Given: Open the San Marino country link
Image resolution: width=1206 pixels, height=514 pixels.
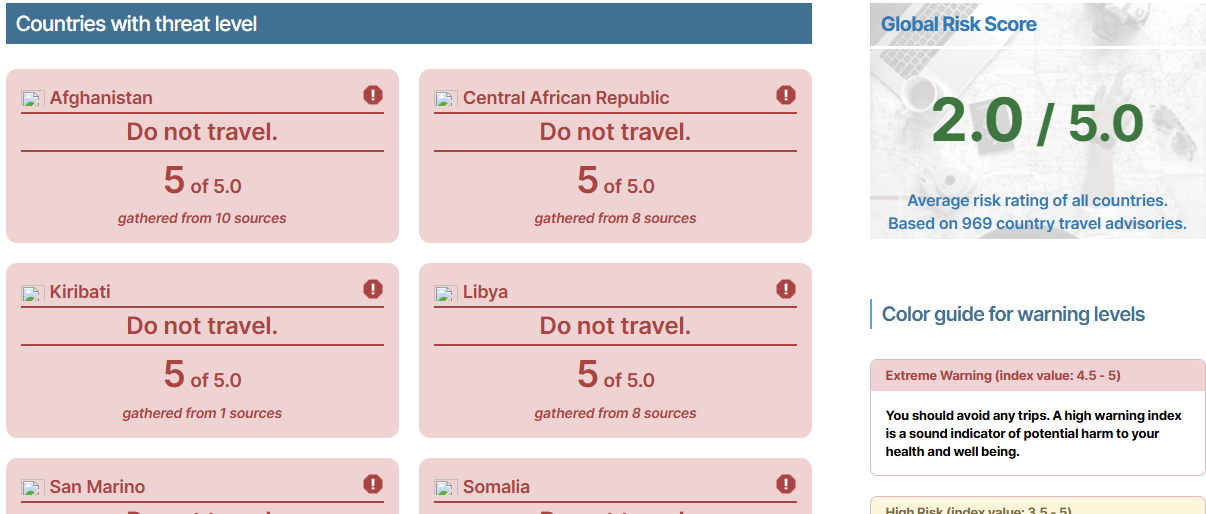Looking at the screenshot, I should click(x=97, y=487).
